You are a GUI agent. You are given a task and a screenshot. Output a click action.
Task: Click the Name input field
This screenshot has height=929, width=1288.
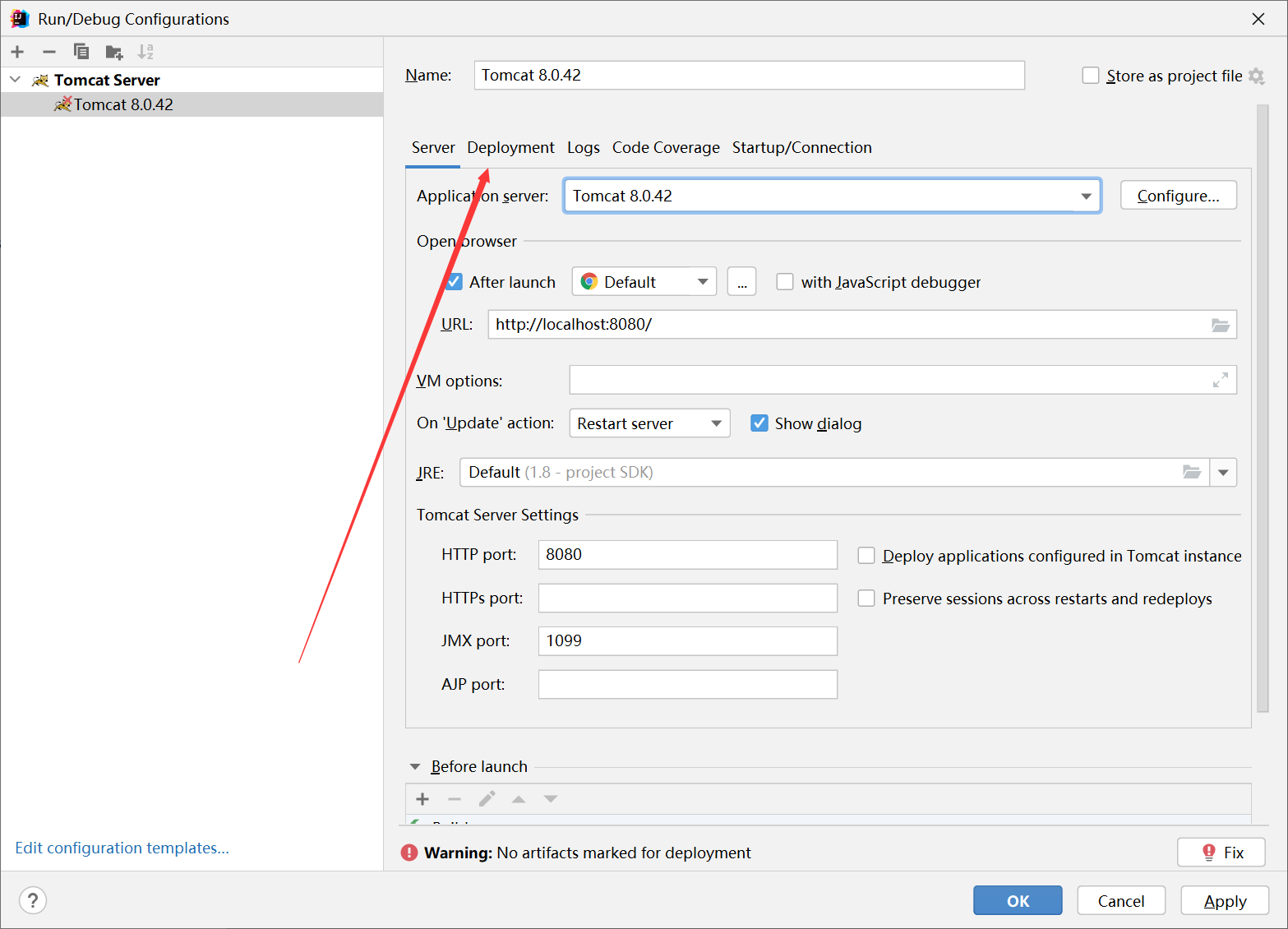pyautogui.click(x=750, y=75)
